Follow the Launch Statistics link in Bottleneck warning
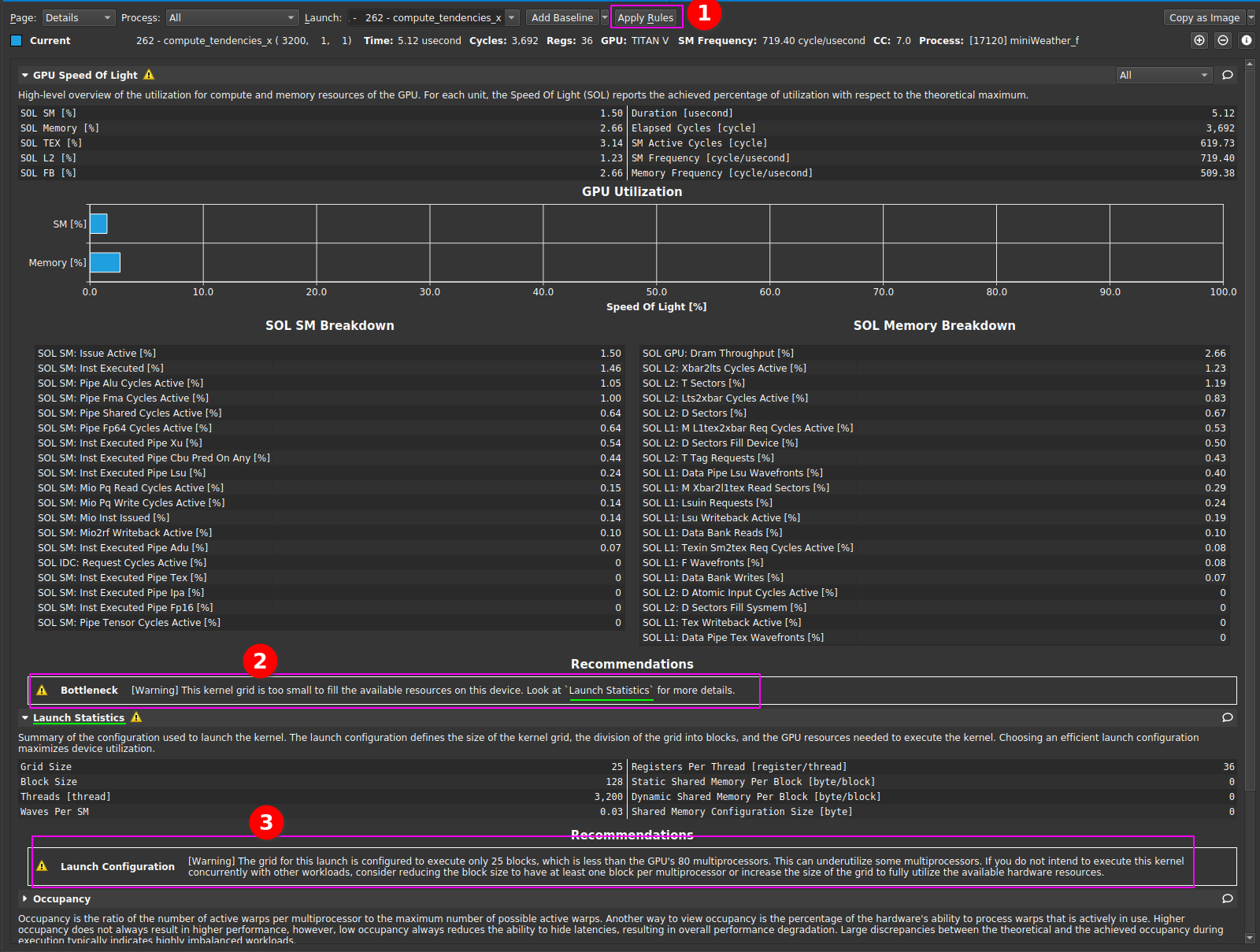Screen dimensions: 1260x952 tap(610, 691)
